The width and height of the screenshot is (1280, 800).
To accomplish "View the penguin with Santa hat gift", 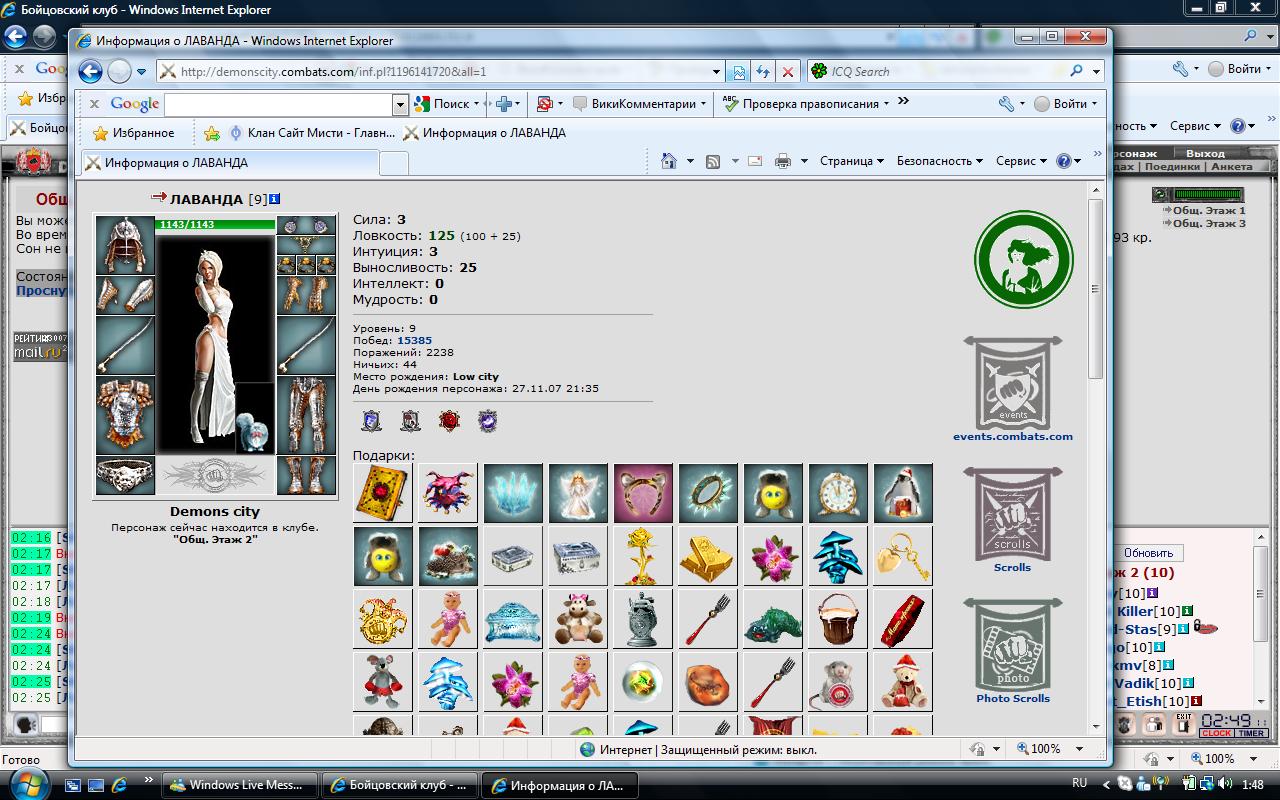I will (x=903, y=493).
